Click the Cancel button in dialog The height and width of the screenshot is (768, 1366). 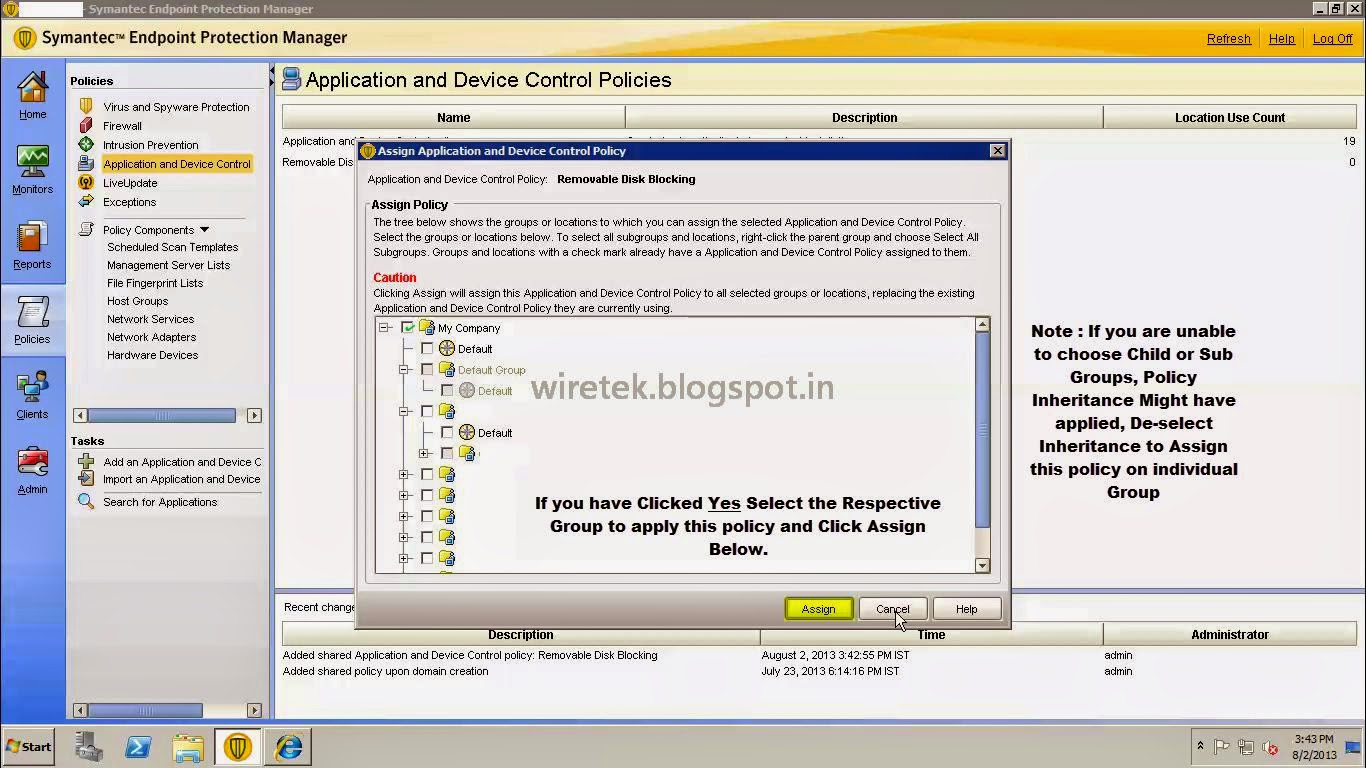coord(892,609)
